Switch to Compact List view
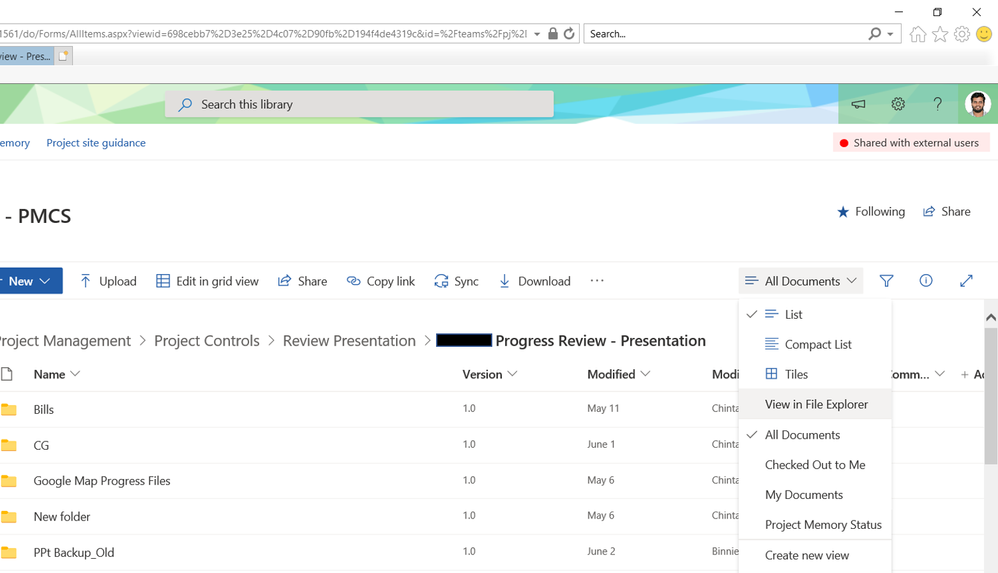Image resolution: width=998 pixels, height=573 pixels. (x=815, y=344)
